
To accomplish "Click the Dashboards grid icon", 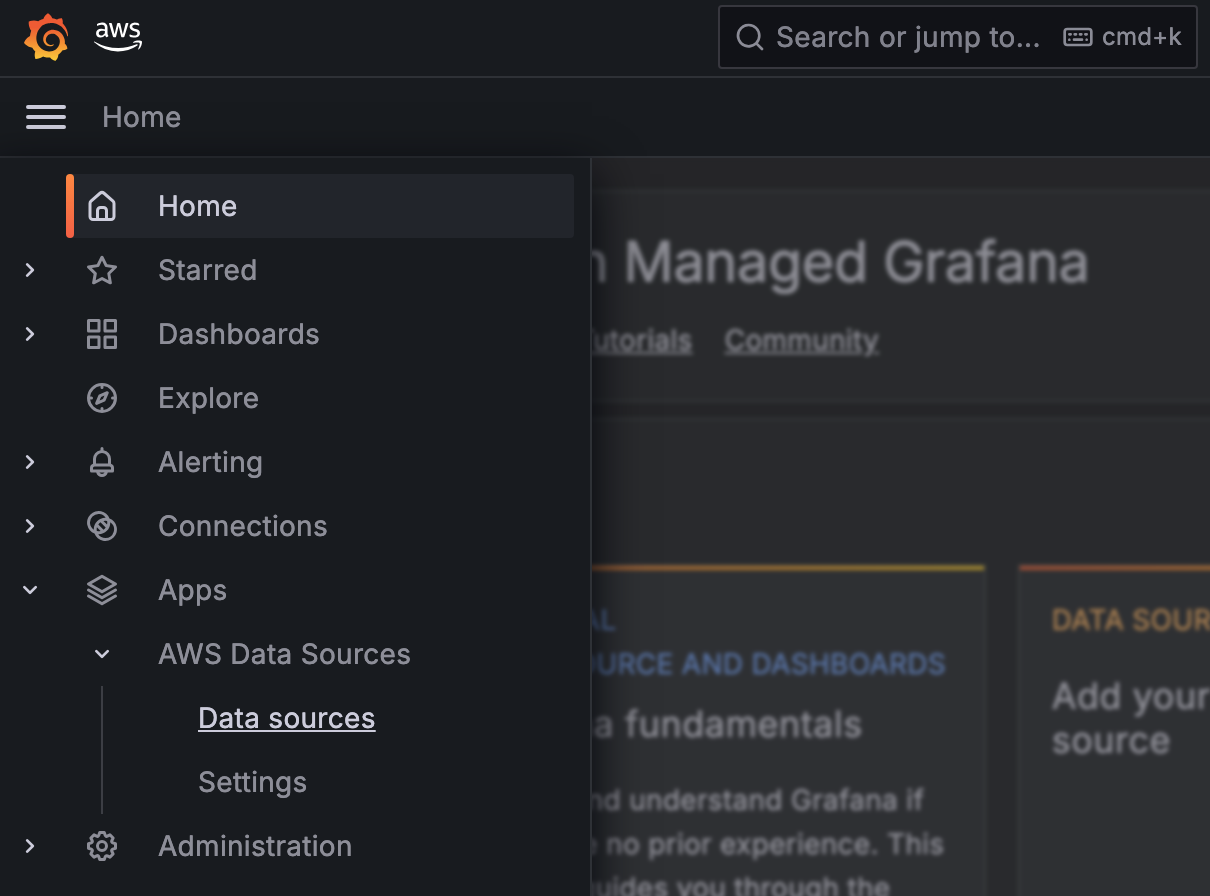I will (102, 334).
